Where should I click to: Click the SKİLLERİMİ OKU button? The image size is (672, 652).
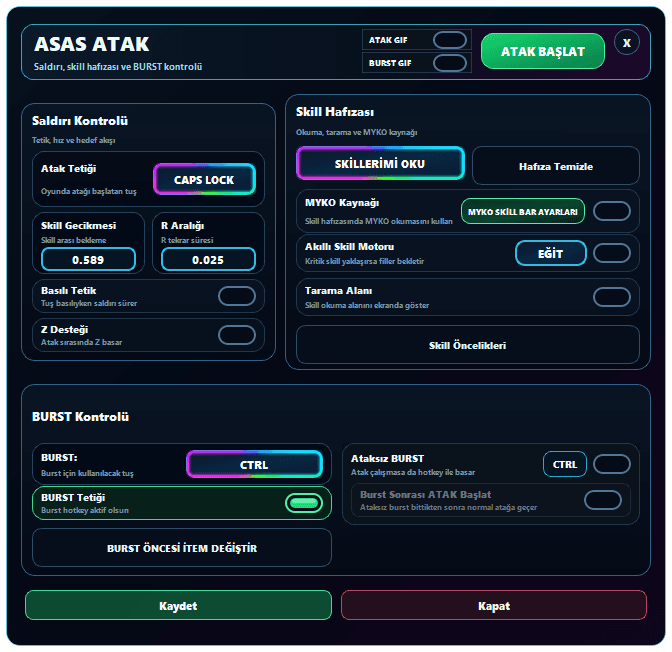point(380,163)
